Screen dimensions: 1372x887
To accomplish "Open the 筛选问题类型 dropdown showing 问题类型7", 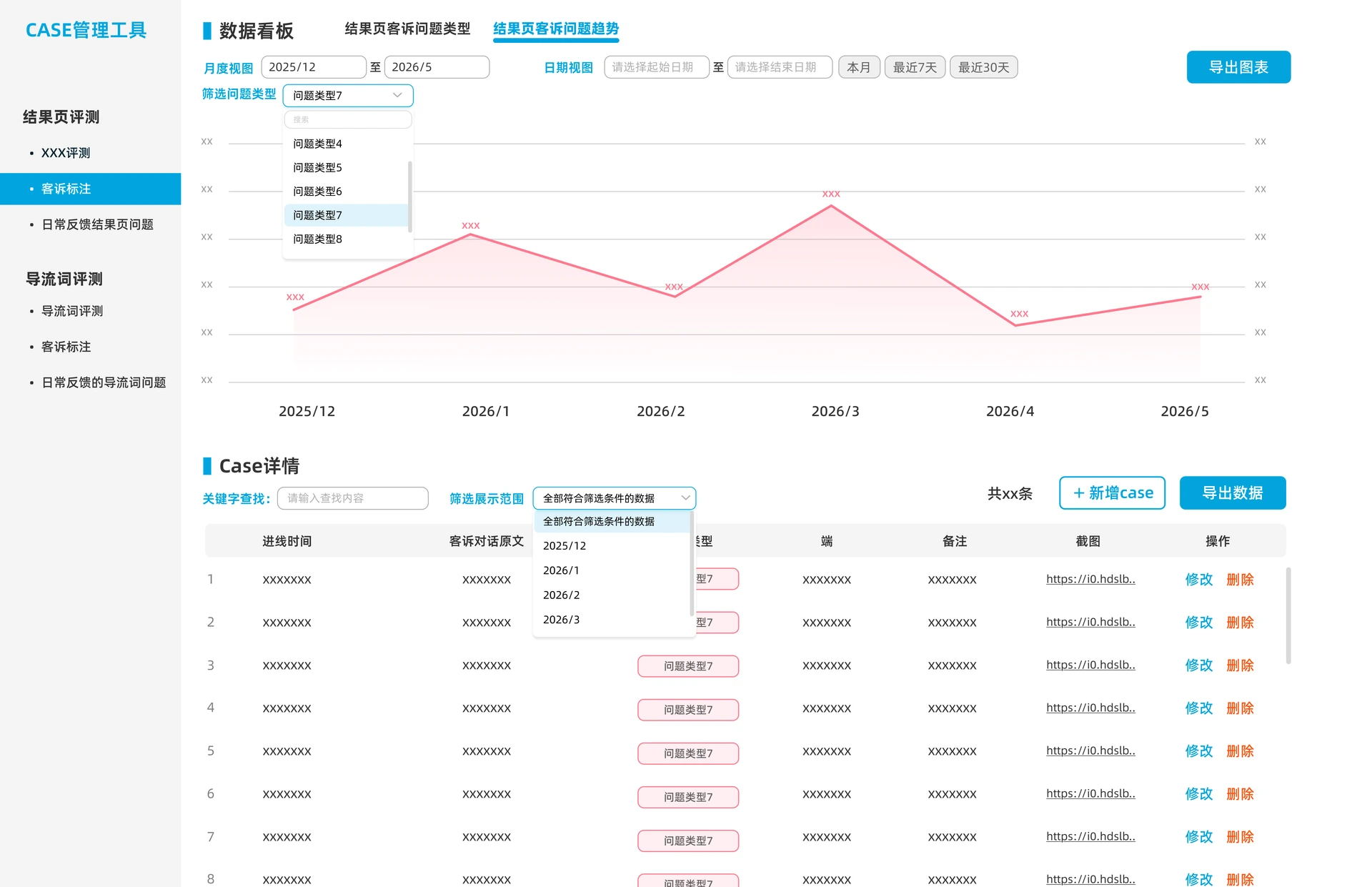I will pos(348,95).
